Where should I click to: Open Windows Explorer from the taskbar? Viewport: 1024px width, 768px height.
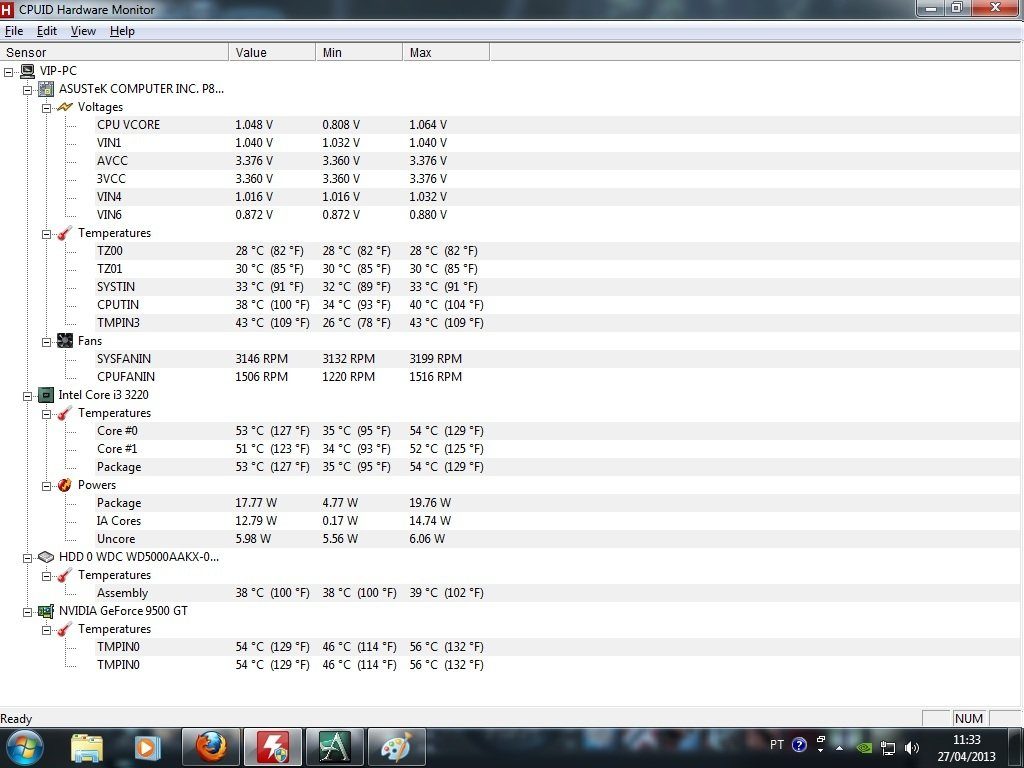(x=87, y=748)
